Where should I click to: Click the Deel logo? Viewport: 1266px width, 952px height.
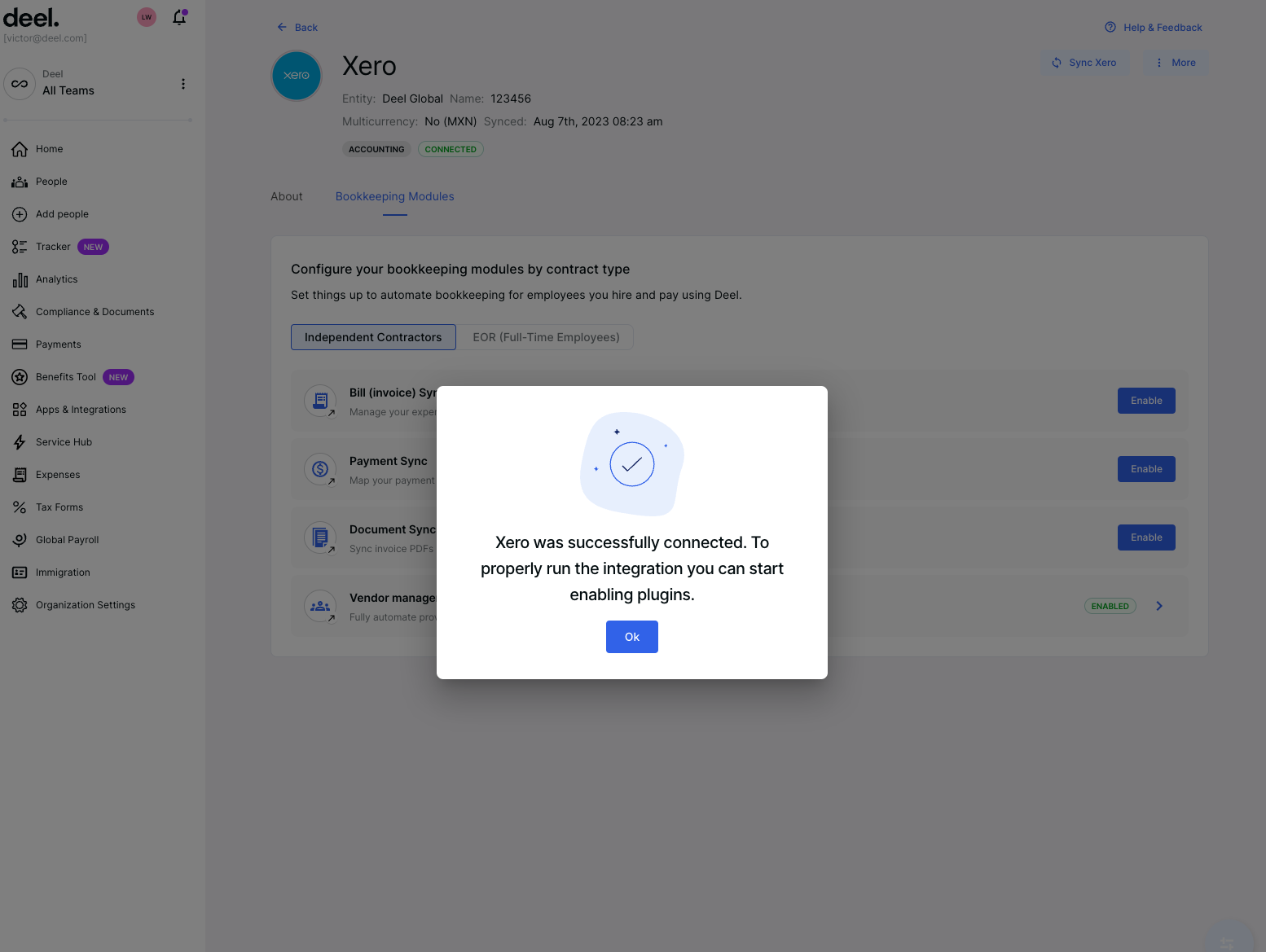31,17
